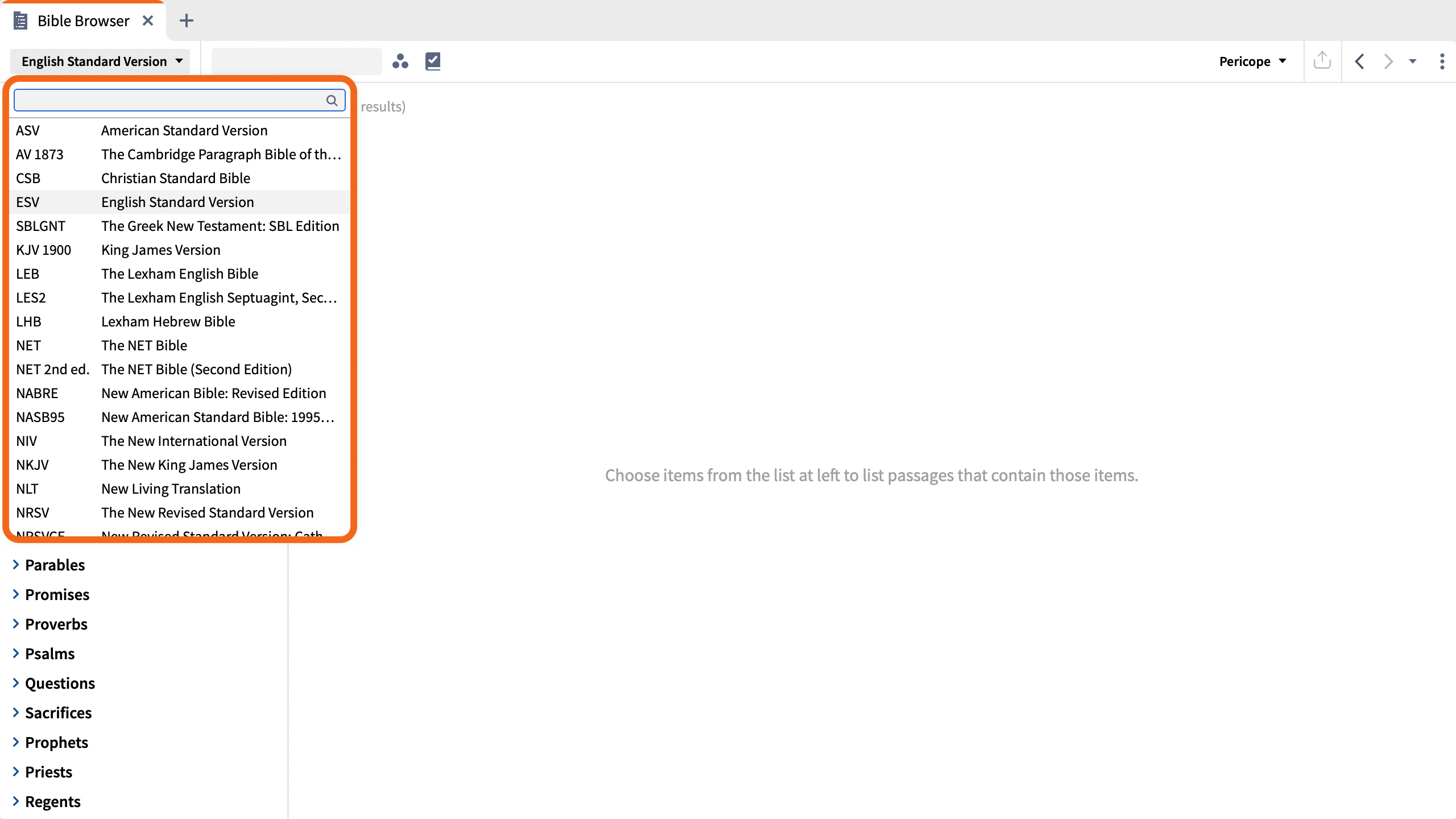Expand the Regents category
Screen dimensions: 1456x819
point(16,801)
